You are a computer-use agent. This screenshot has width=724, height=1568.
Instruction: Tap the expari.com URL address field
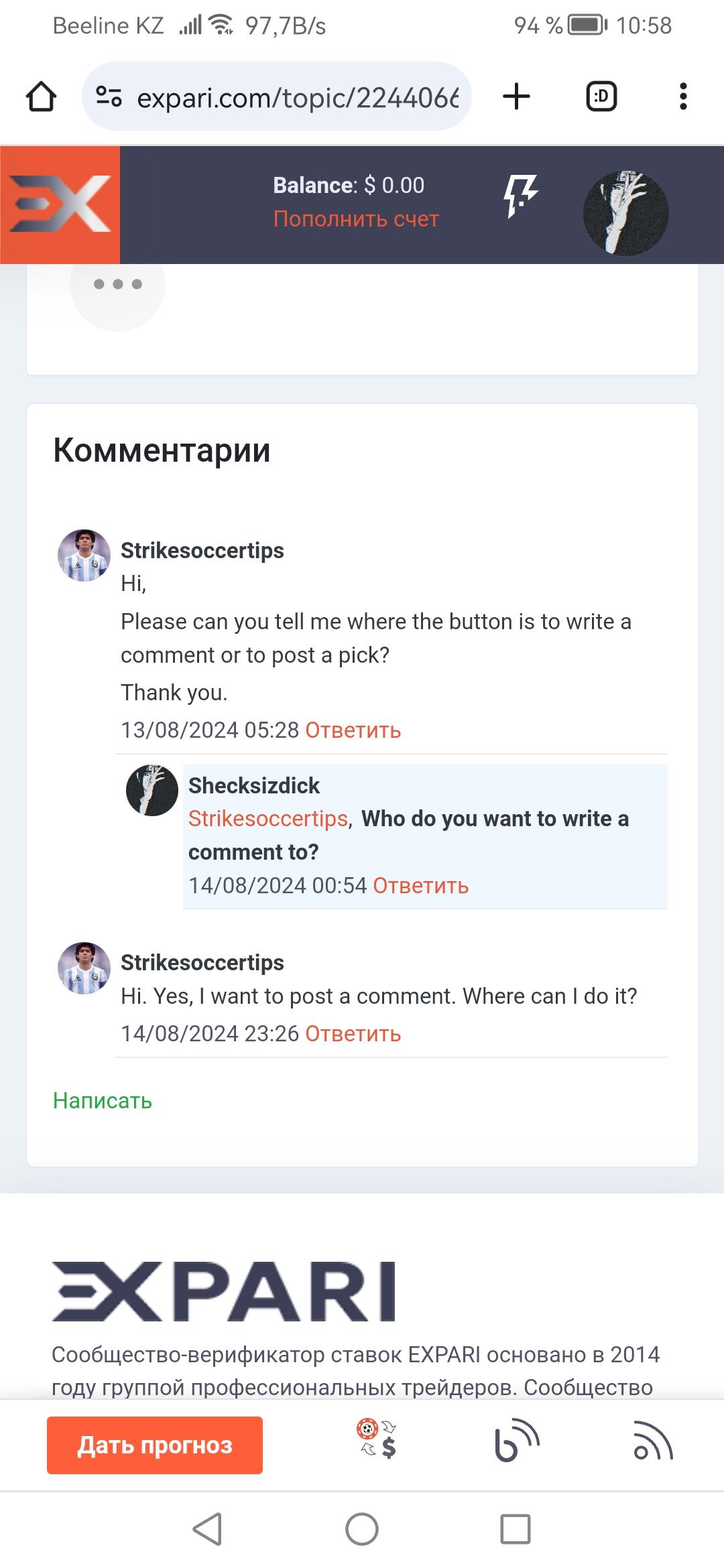click(298, 98)
